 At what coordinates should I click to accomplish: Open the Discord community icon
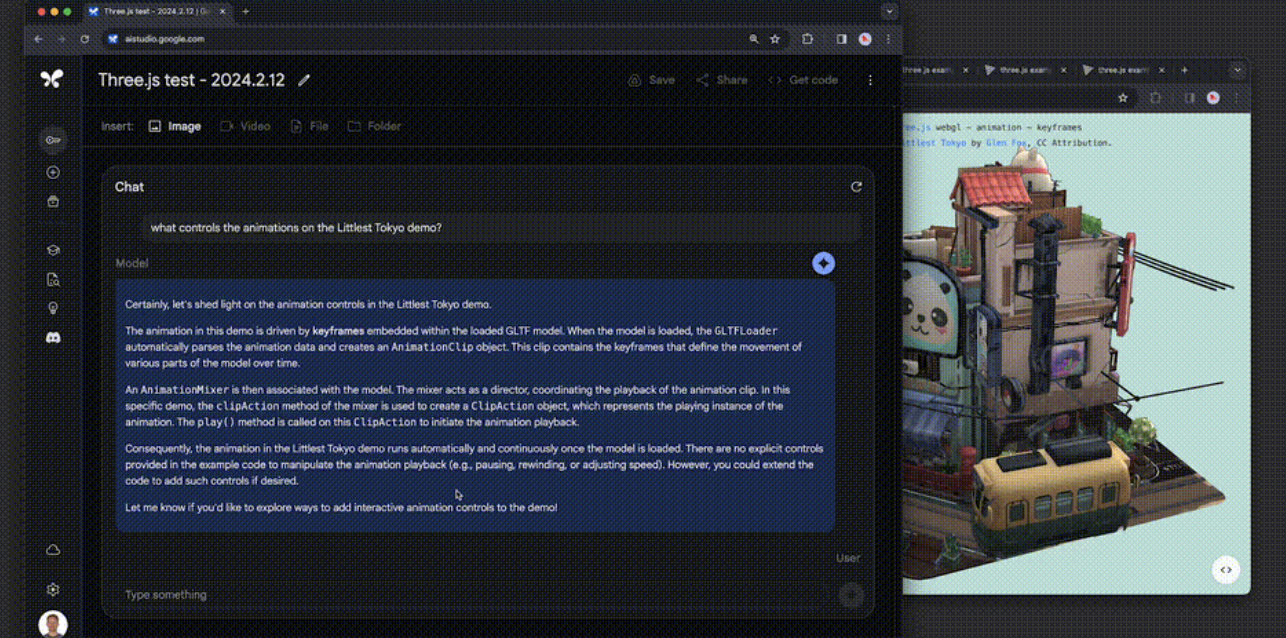point(53,338)
